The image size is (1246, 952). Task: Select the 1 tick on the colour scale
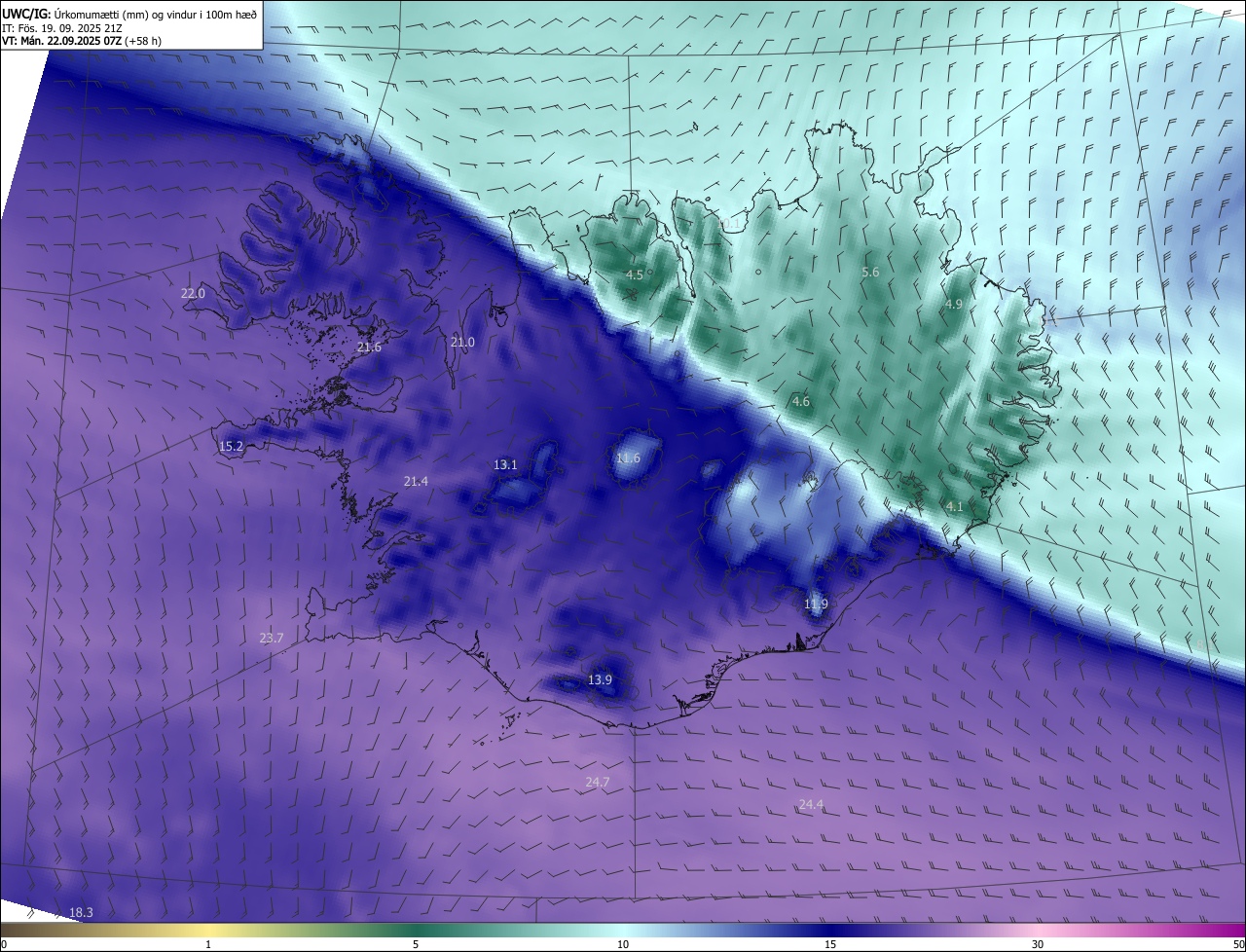point(208,944)
